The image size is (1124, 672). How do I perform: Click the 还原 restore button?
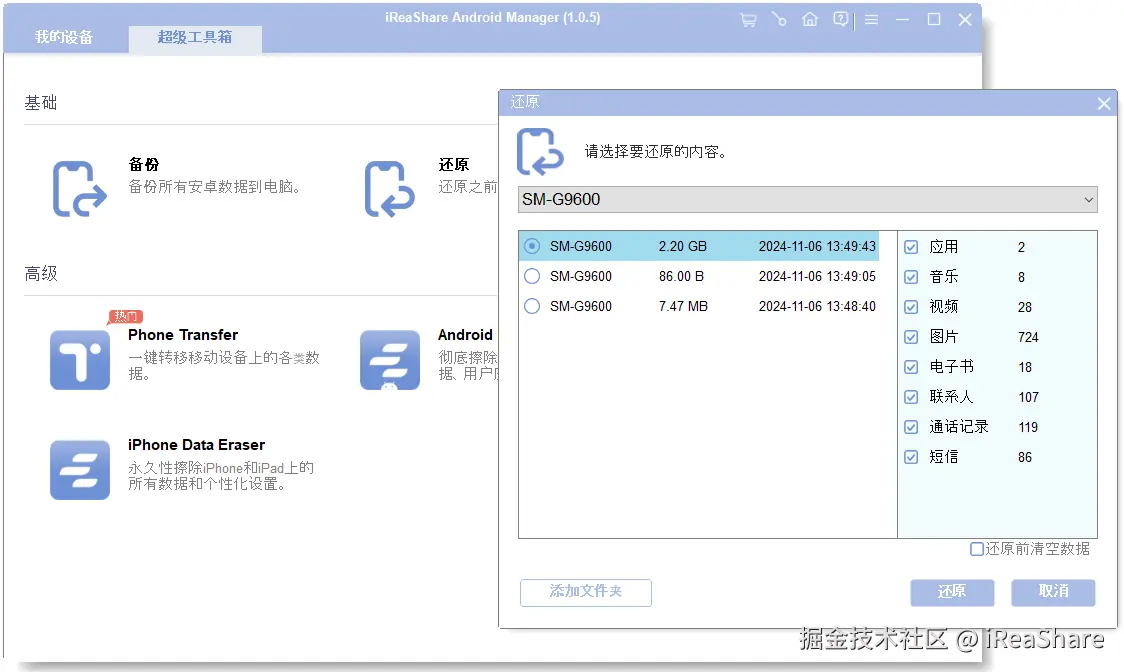(952, 592)
